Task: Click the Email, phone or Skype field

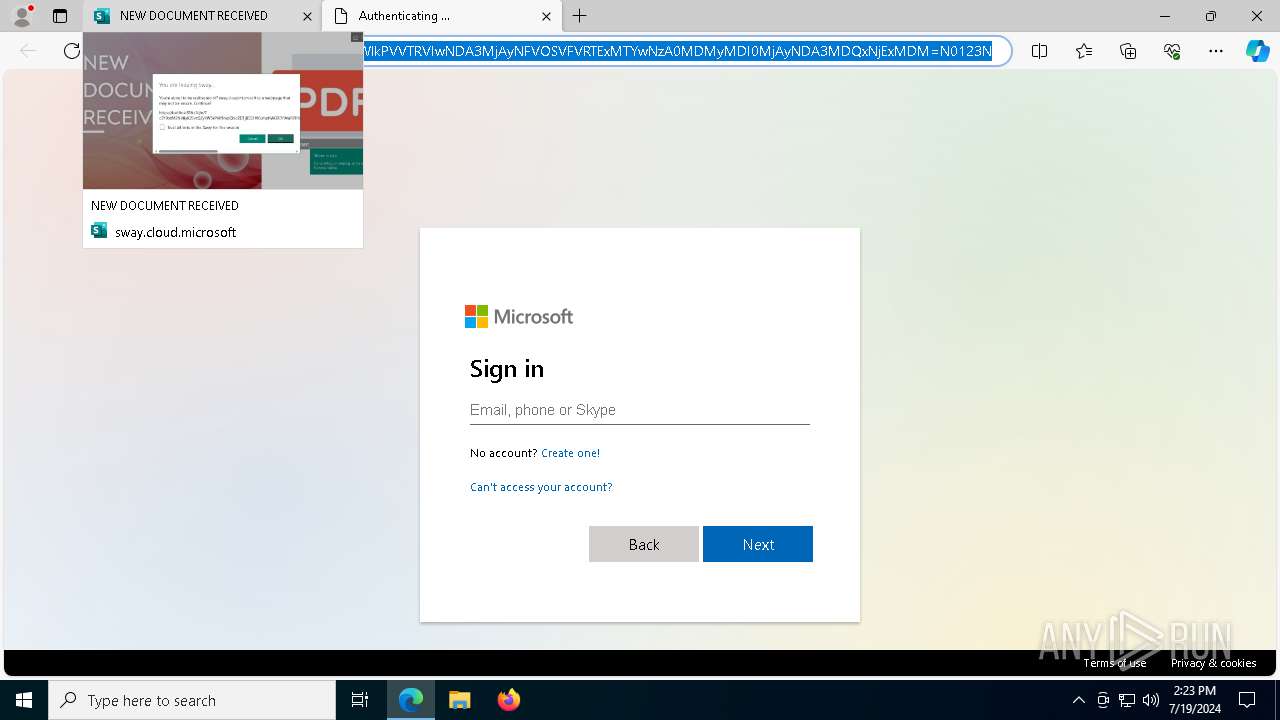Action: click(640, 410)
